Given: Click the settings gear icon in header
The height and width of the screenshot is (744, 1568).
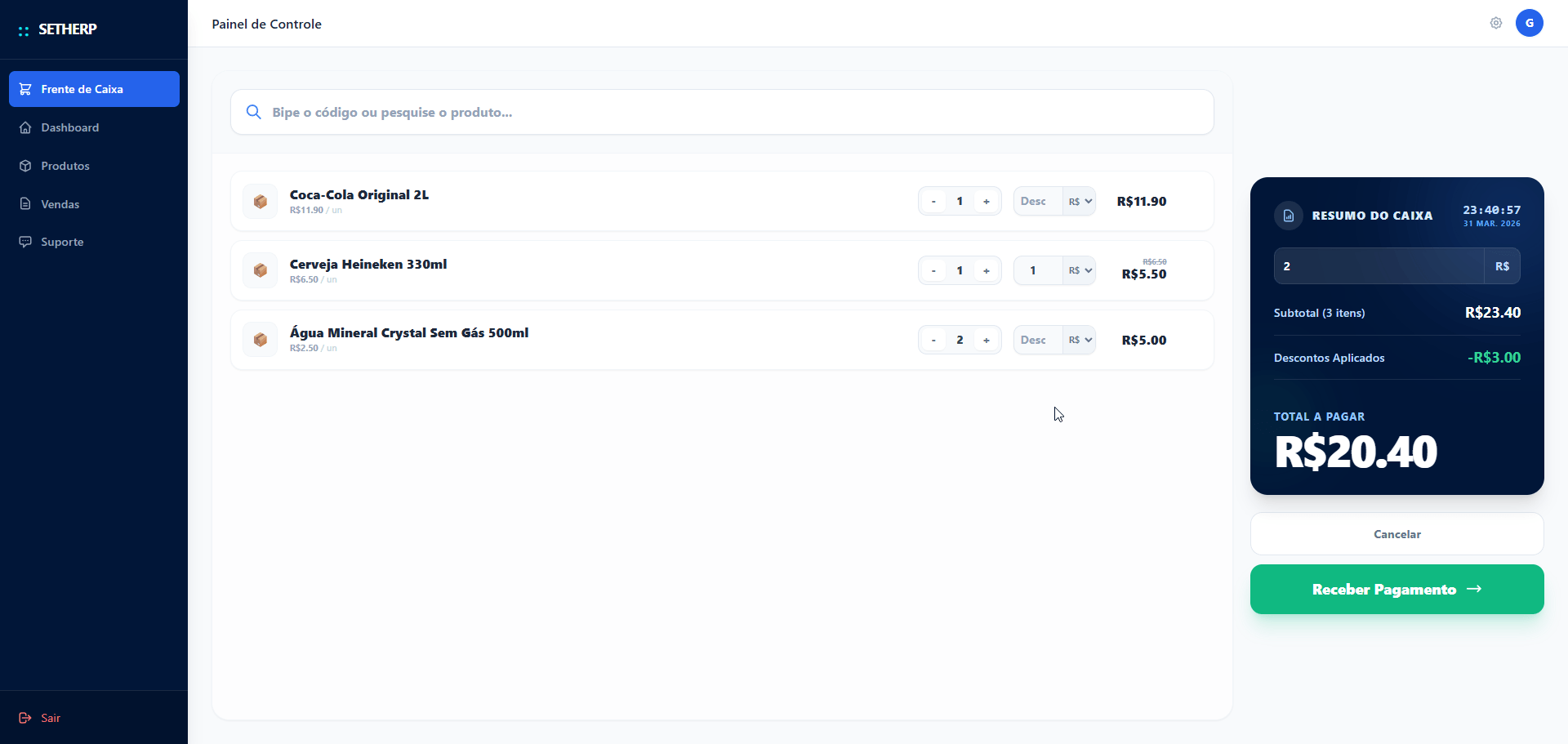Looking at the screenshot, I should click(x=1495, y=23).
